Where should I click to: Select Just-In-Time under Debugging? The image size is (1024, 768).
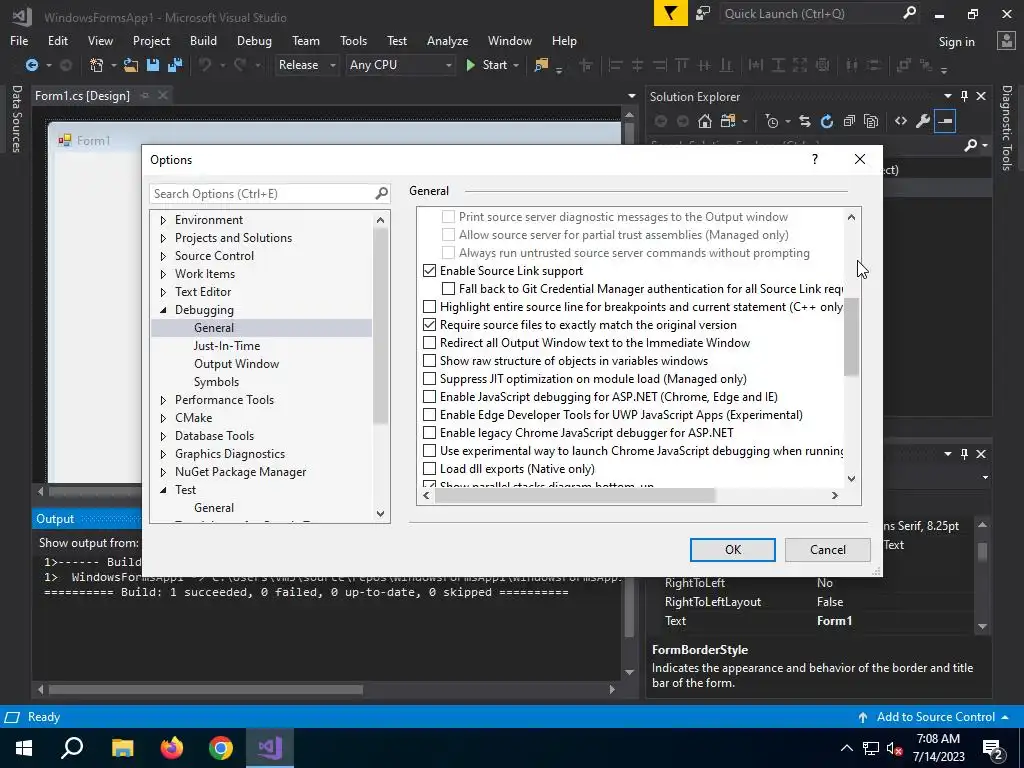tap(227, 345)
